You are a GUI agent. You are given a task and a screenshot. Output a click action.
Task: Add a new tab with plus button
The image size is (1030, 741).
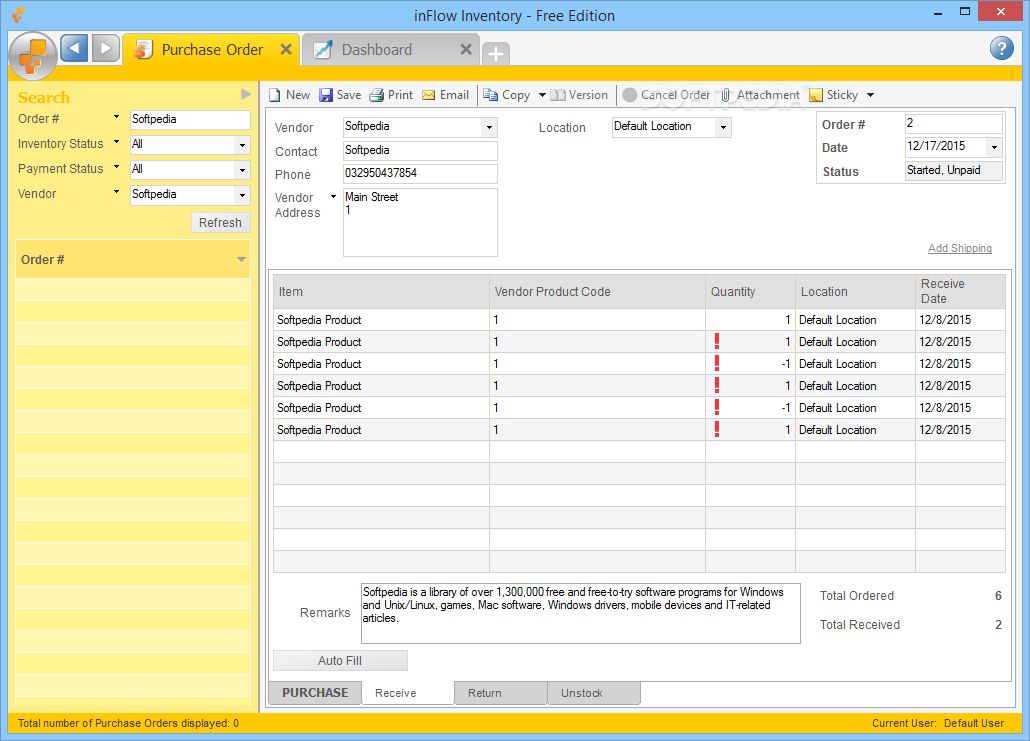pos(496,53)
